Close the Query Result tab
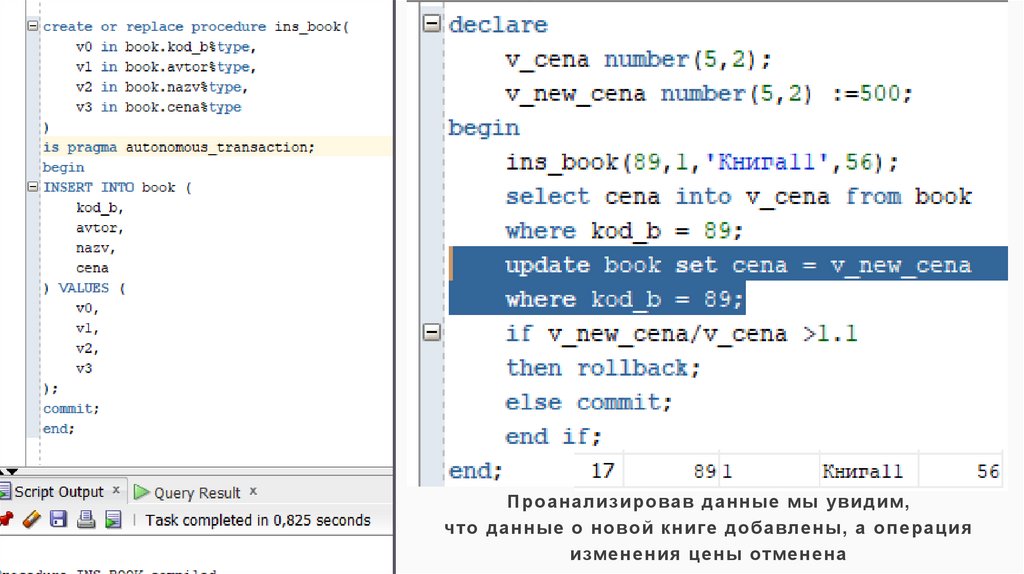The height and width of the screenshot is (574, 1024). (253, 490)
